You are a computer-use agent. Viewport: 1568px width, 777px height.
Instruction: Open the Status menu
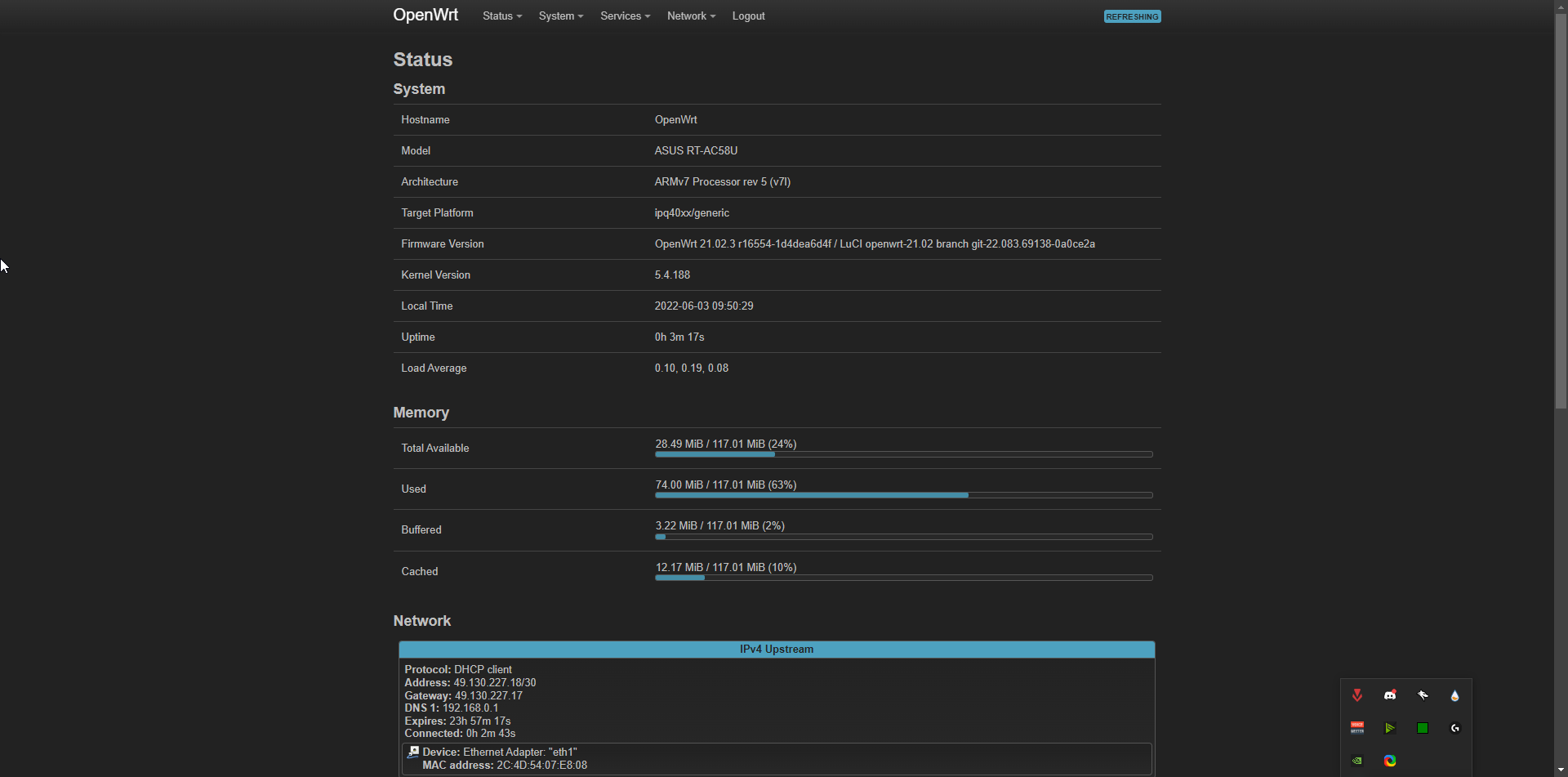coord(501,16)
